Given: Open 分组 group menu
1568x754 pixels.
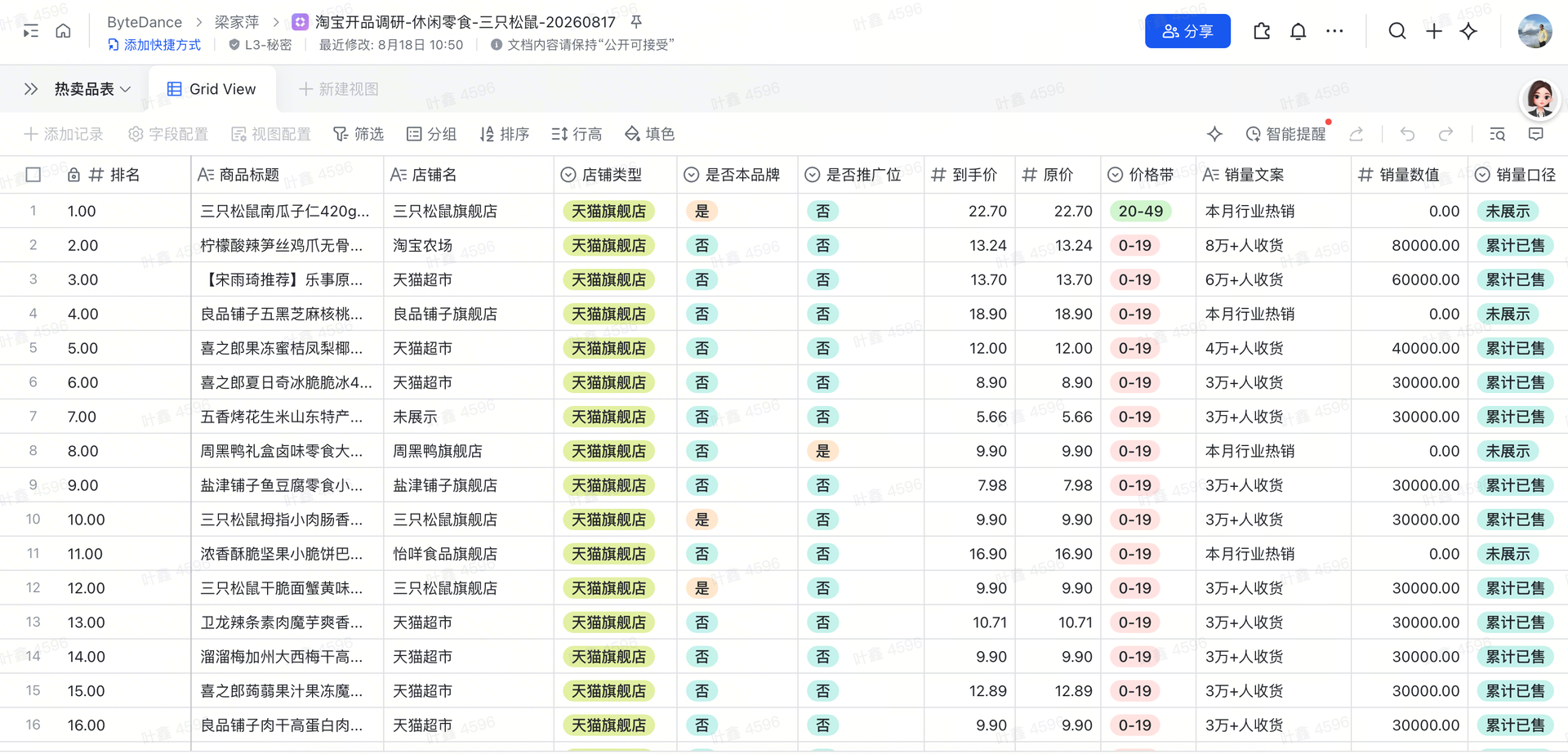Looking at the screenshot, I should point(432,134).
